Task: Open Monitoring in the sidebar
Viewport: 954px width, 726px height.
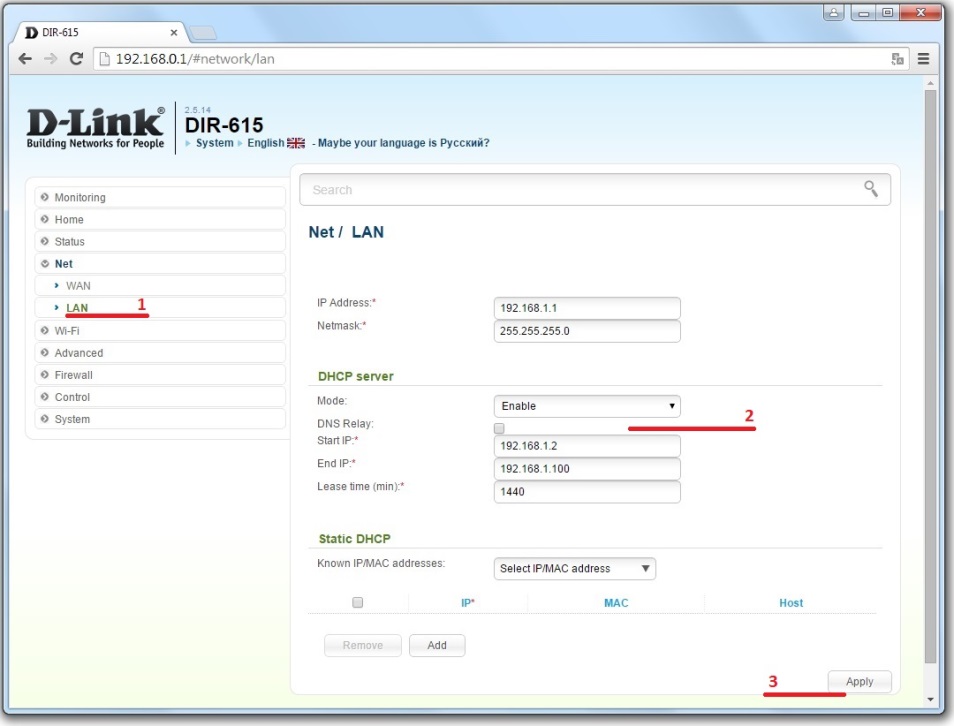Action: click(160, 197)
